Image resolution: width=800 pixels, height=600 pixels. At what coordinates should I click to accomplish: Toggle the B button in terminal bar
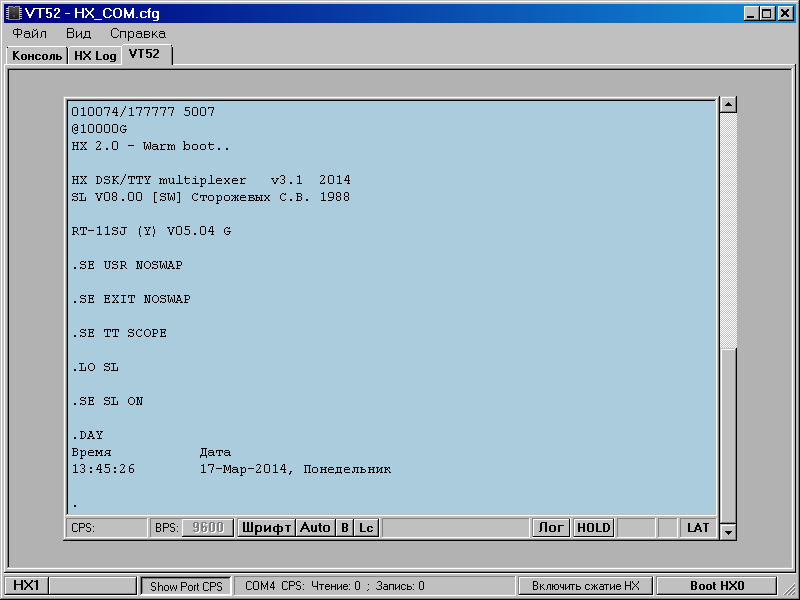pos(344,527)
